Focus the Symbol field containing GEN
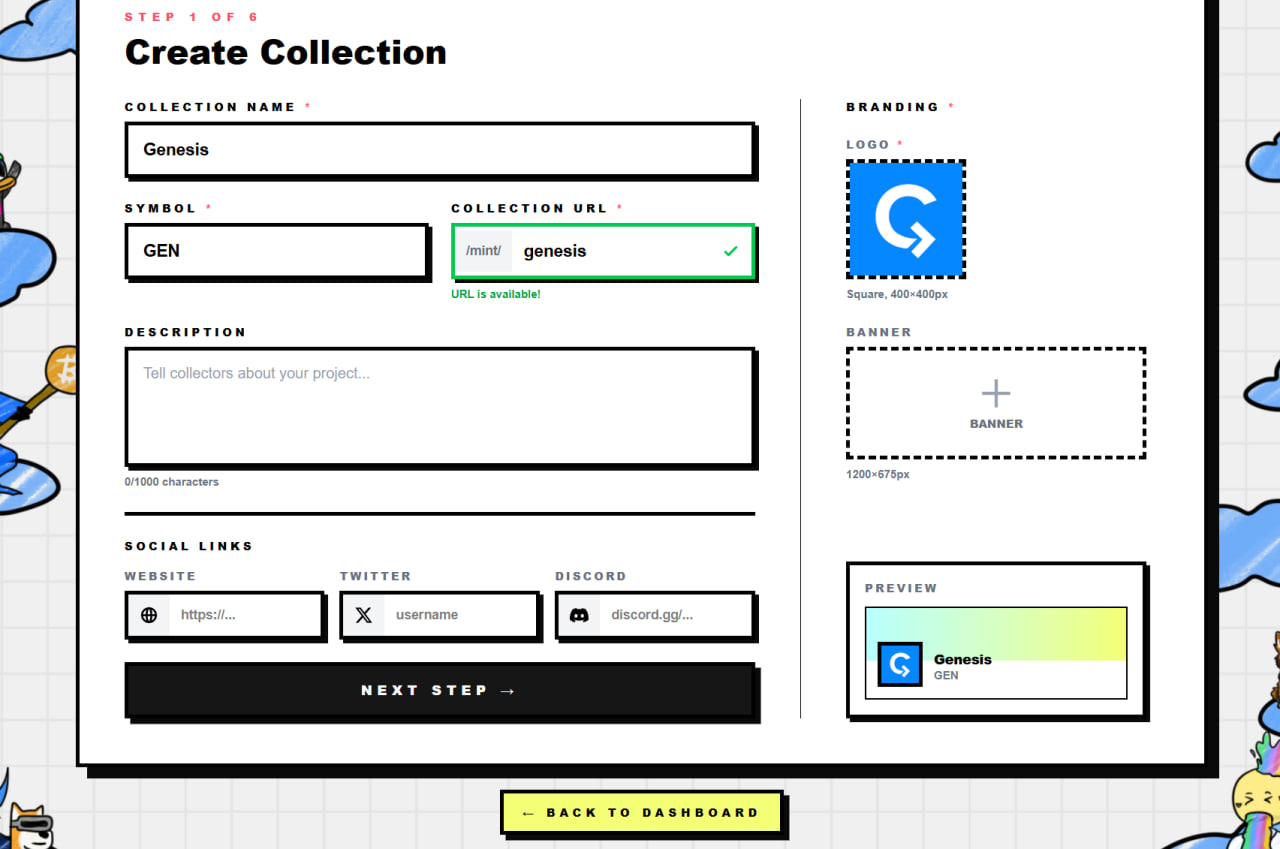 (276, 251)
